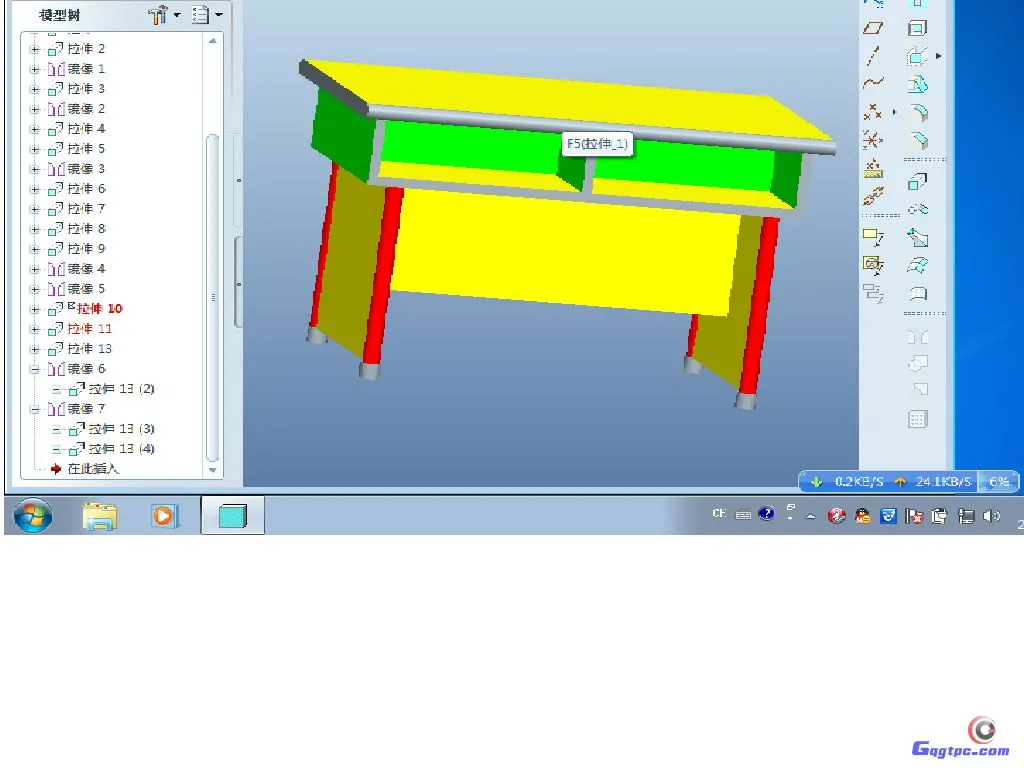Collapse the 镜像 7 tree node
The image size is (1024, 768).
pyautogui.click(x=35, y=409)
